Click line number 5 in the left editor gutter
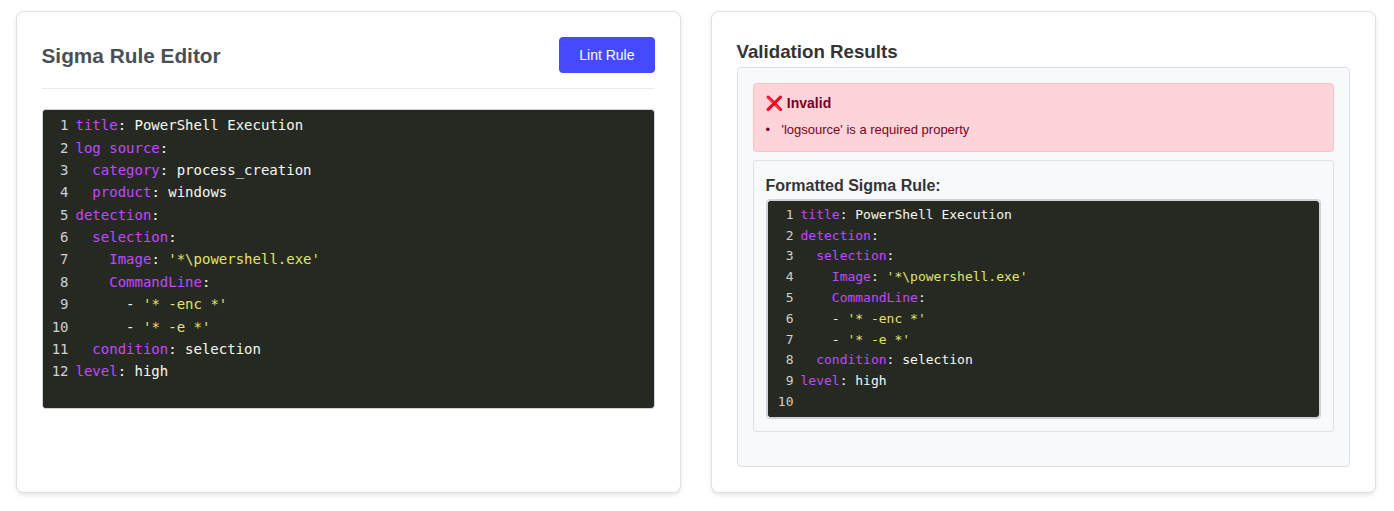 click(64, 215)
